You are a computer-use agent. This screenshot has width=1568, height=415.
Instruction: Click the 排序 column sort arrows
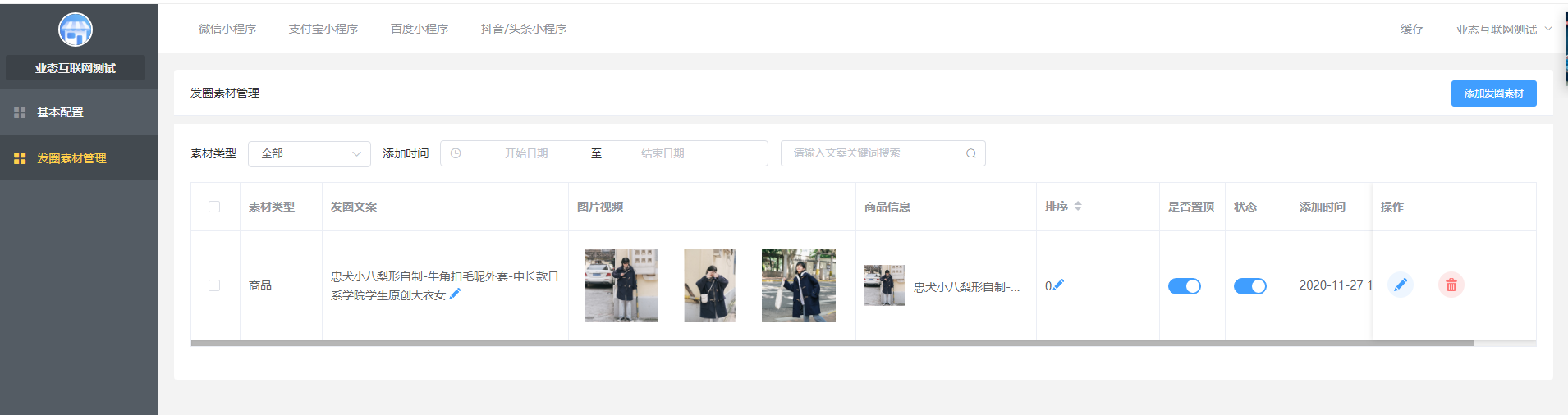pyautogui.click(x=1078, y=206)
